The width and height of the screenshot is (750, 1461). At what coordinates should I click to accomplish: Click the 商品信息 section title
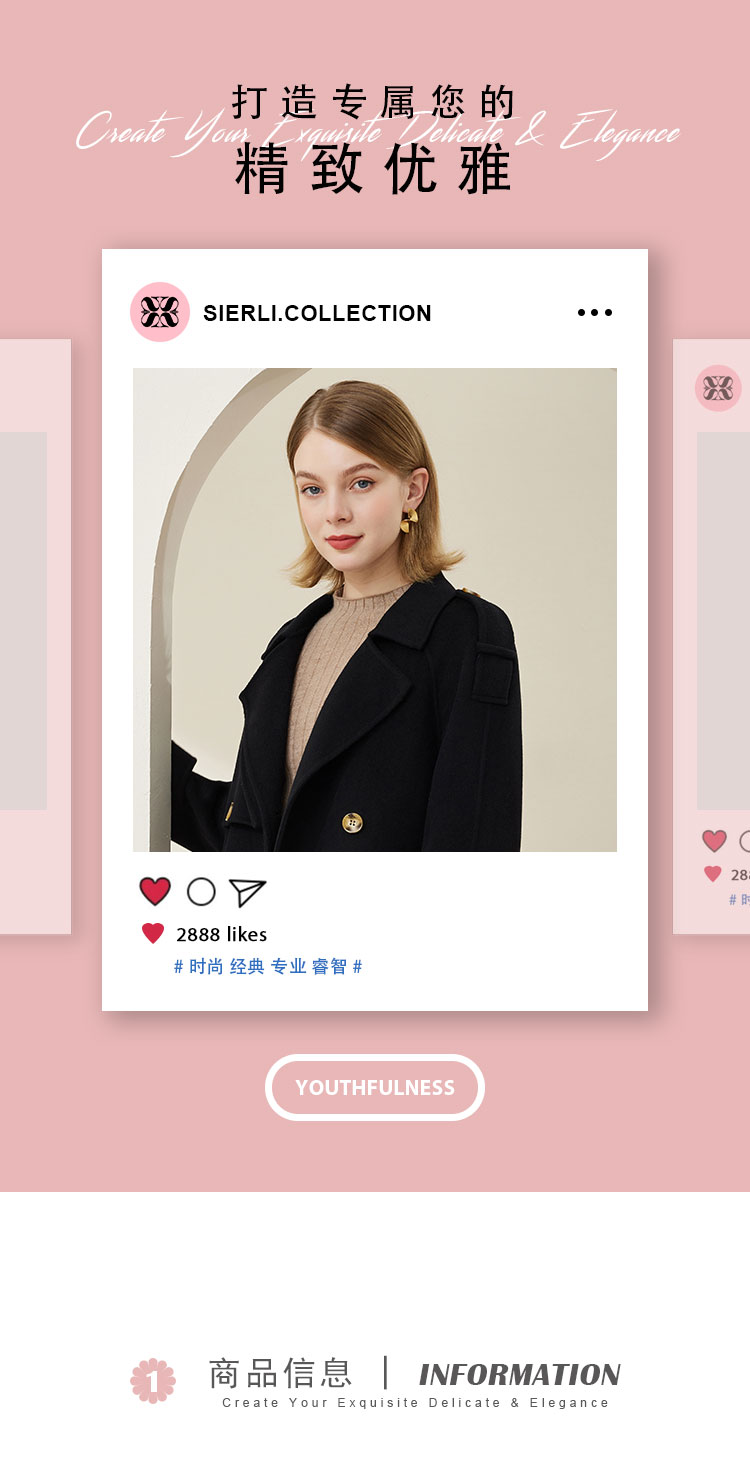click(x=280, y=1372)
